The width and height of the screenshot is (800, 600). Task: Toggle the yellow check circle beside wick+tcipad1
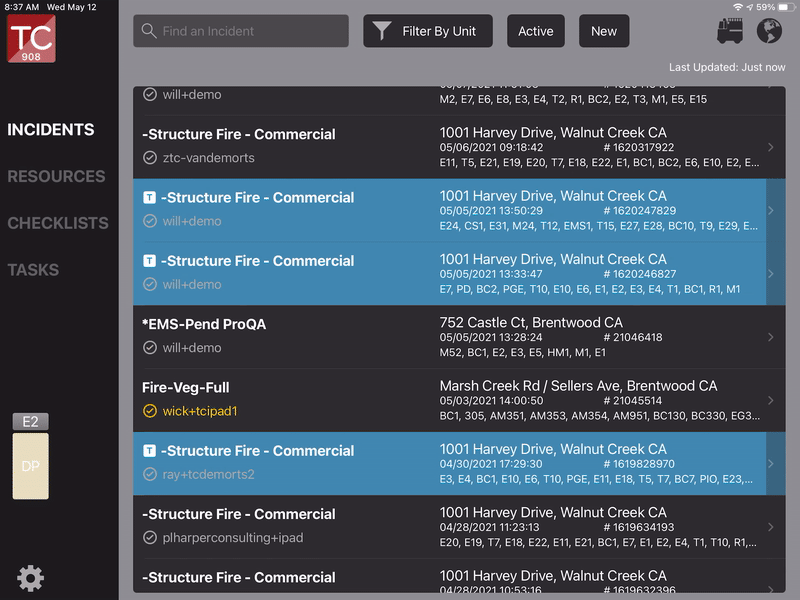pyautogui.click(x=150, y=411)
